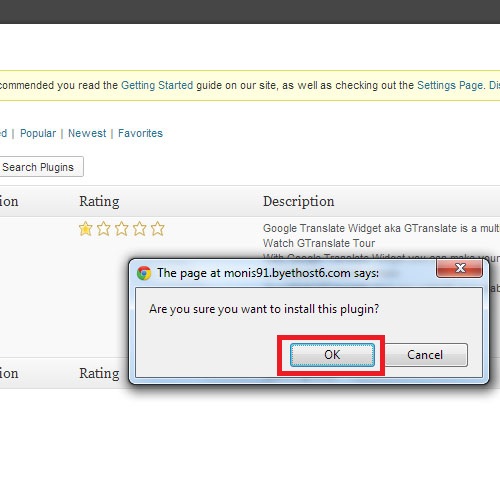Cancel the plugin installation dialog
Image resolution: width=500 pixels, height=500 pixels.
point(426,355)
